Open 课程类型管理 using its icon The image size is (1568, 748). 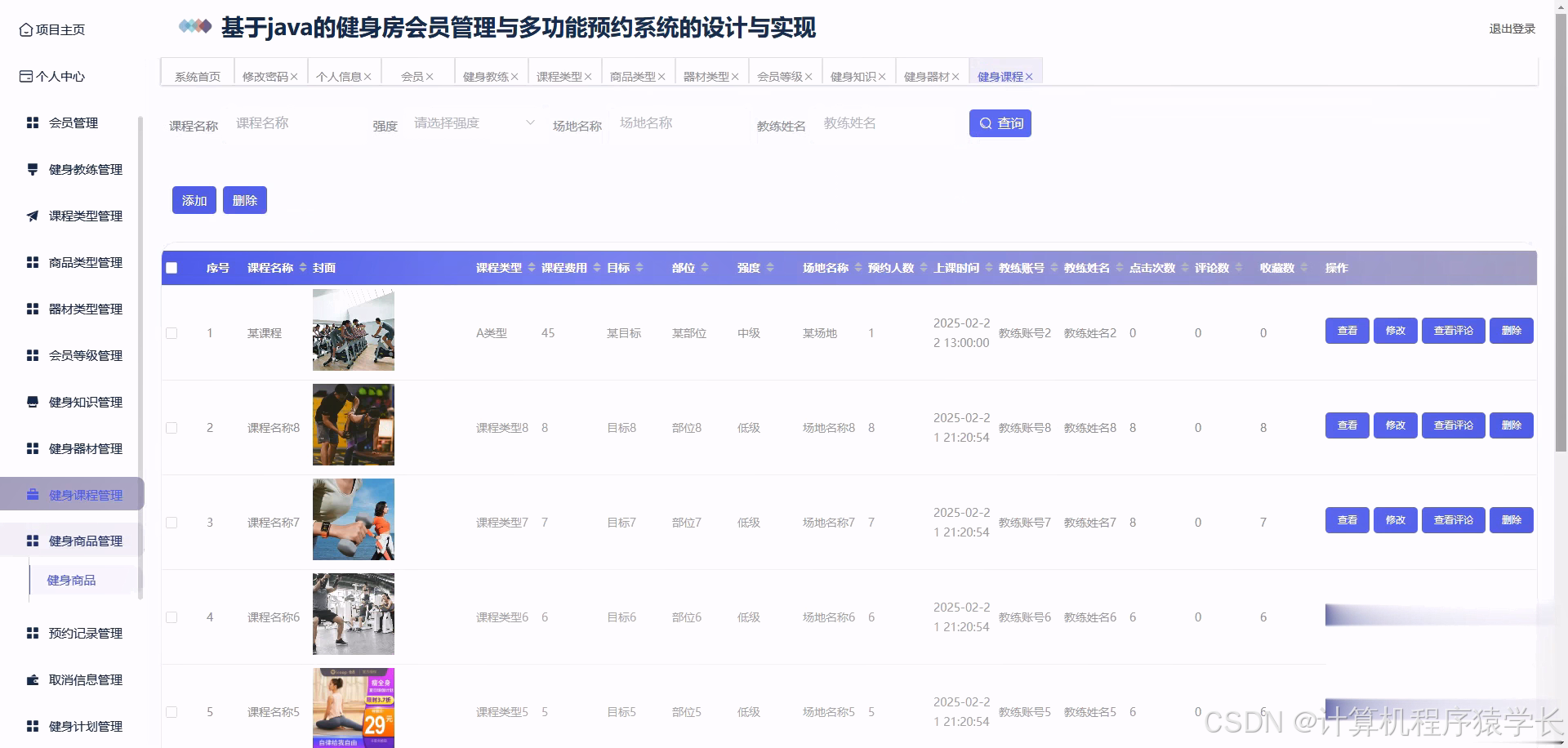click(x=32, y=216)
